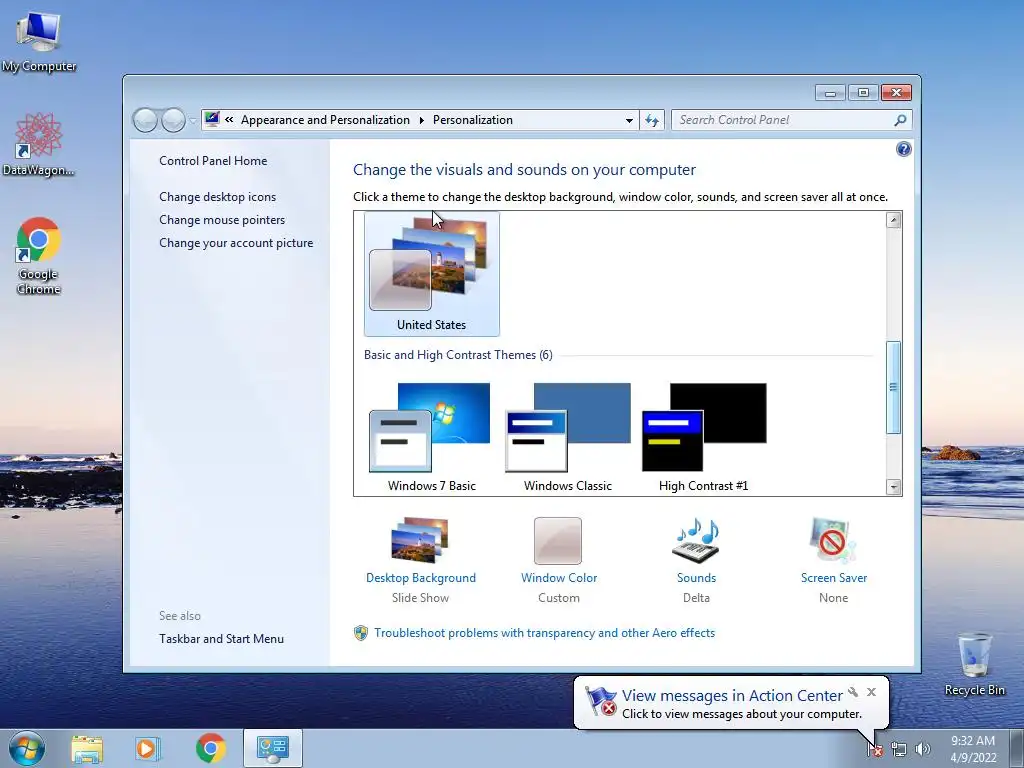Open Desktop Background settings icon
Image resolution: width=1024 pixels, height=768 pixels.
[x=420, y=540]
